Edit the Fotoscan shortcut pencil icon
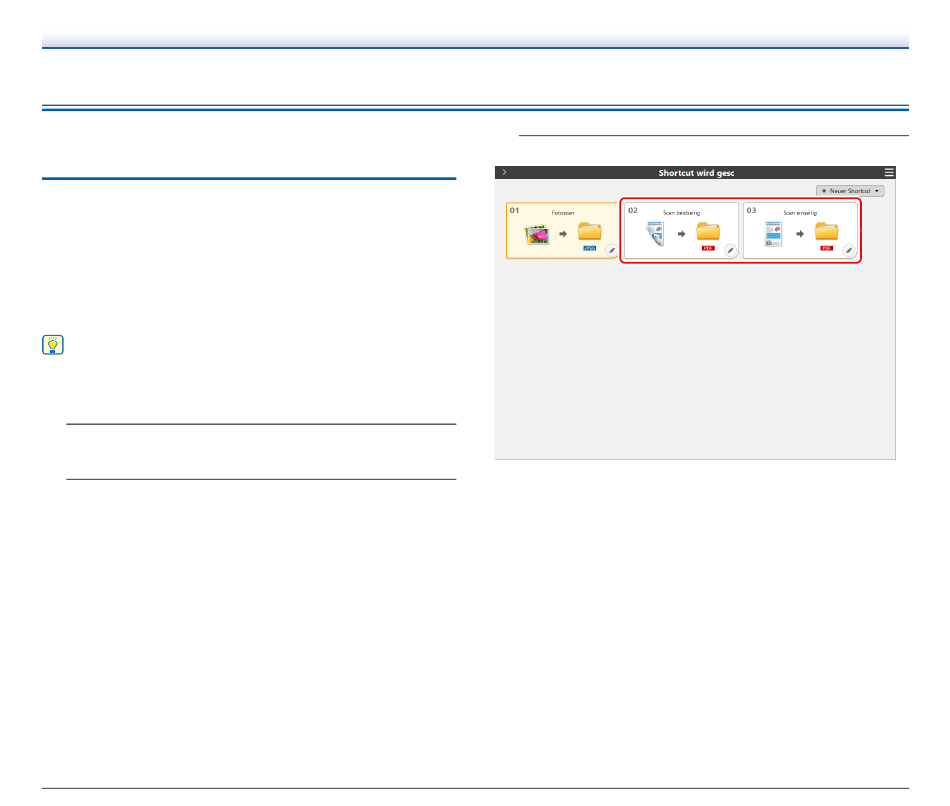 pos(611,250)
